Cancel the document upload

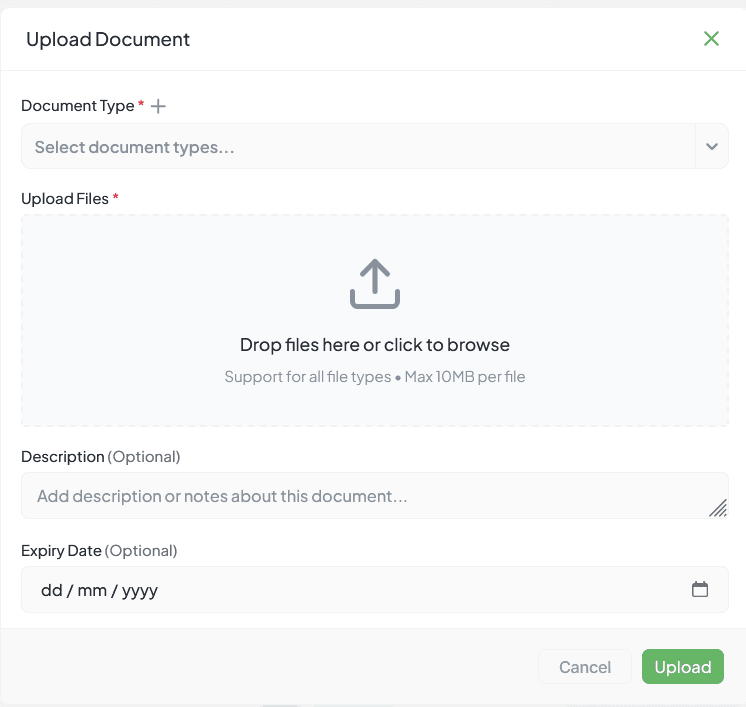tap(585, 667)
